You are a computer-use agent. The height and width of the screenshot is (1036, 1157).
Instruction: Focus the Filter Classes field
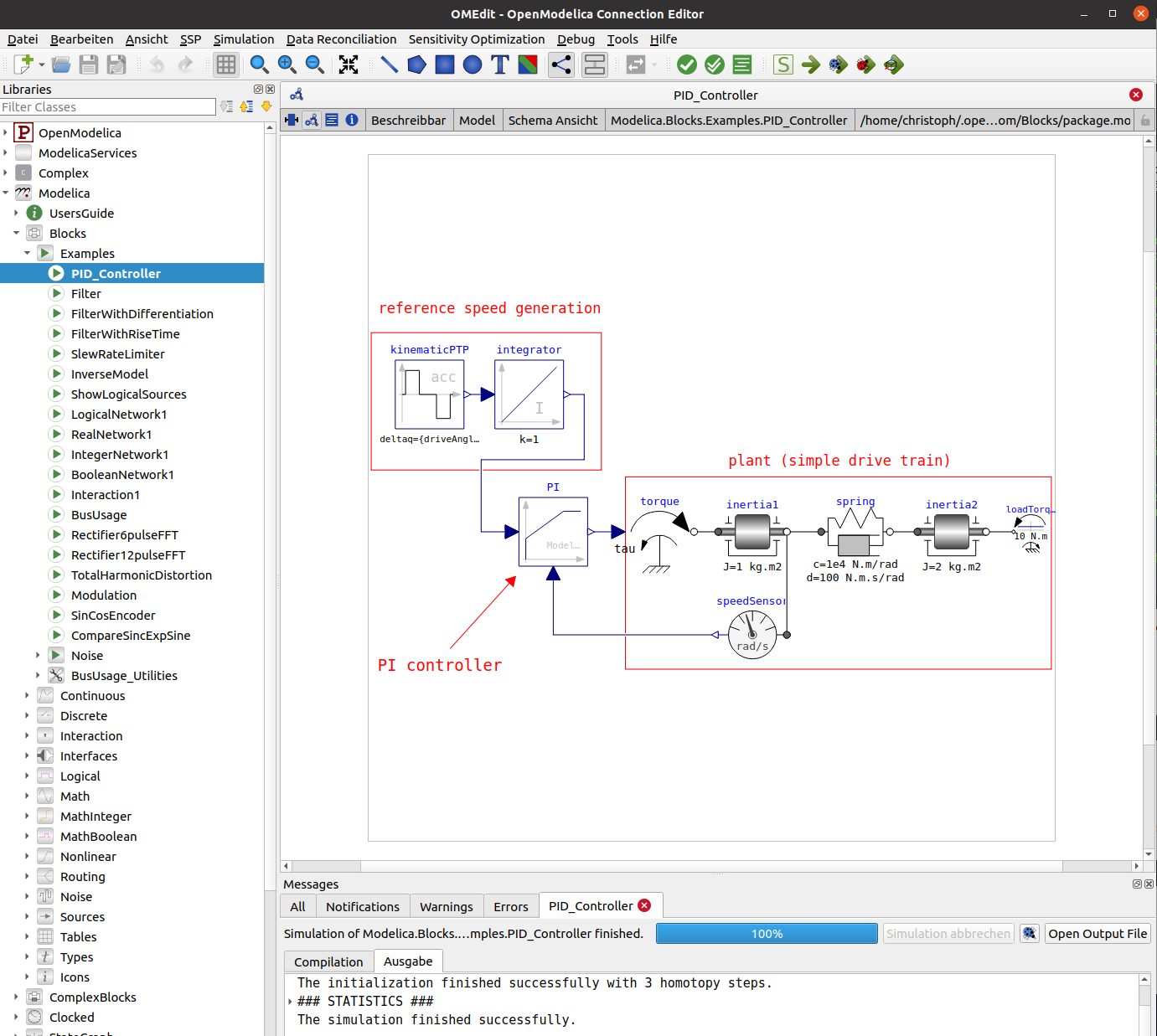(x=108, y=106)
